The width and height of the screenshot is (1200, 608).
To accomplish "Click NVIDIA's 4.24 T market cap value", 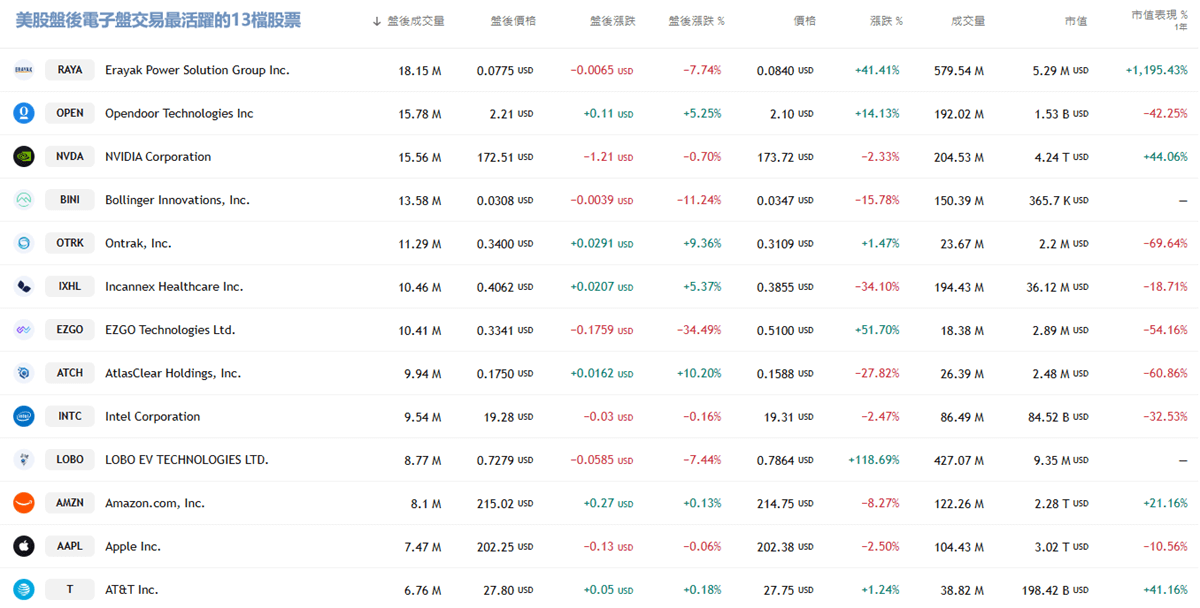I will 1061,157.
